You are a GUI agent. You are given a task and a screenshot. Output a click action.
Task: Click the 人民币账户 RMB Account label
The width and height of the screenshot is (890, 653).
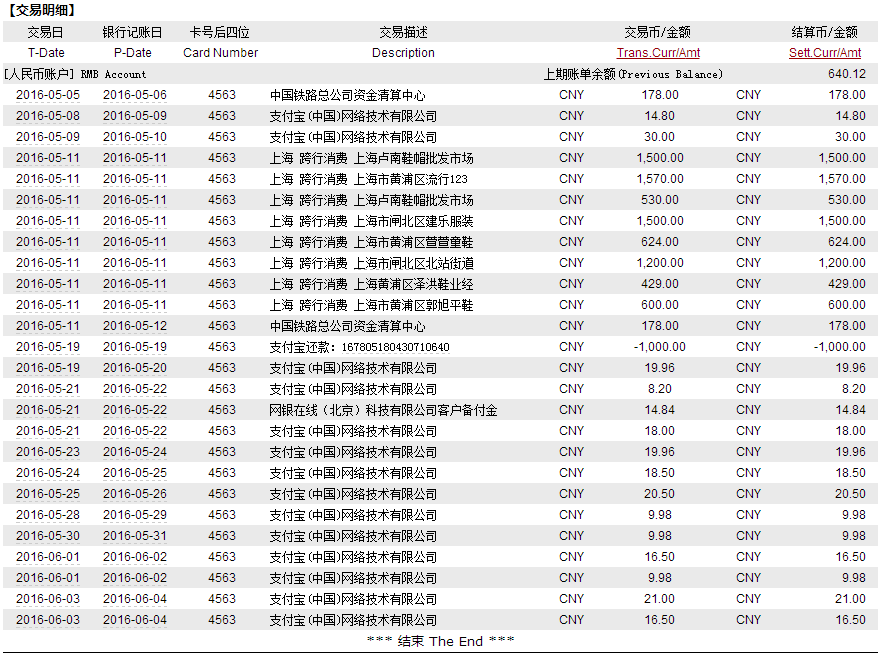click(75, 74)
